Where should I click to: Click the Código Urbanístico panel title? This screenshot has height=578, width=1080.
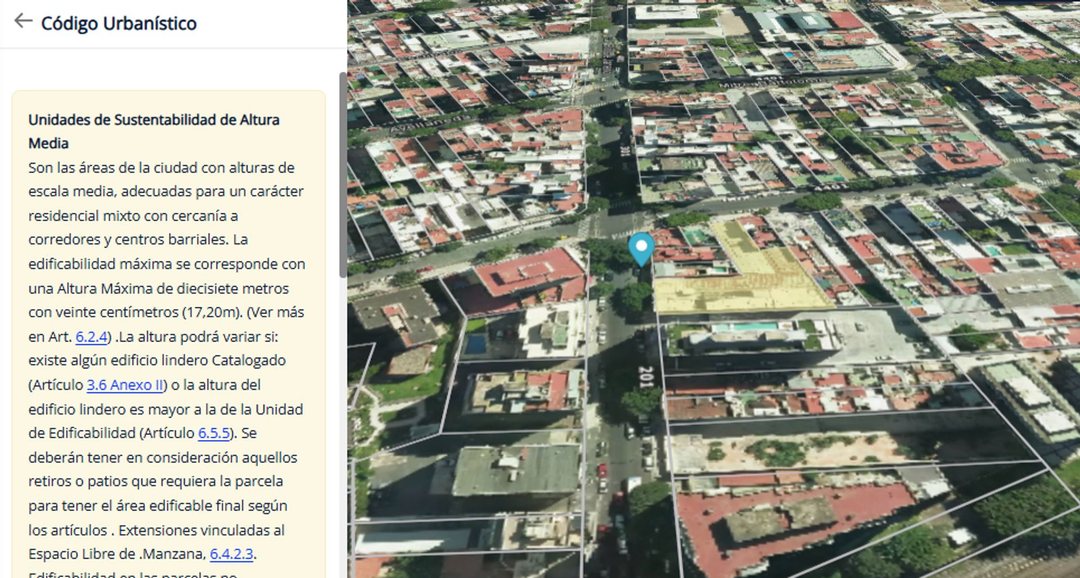[x=118, y=23]
